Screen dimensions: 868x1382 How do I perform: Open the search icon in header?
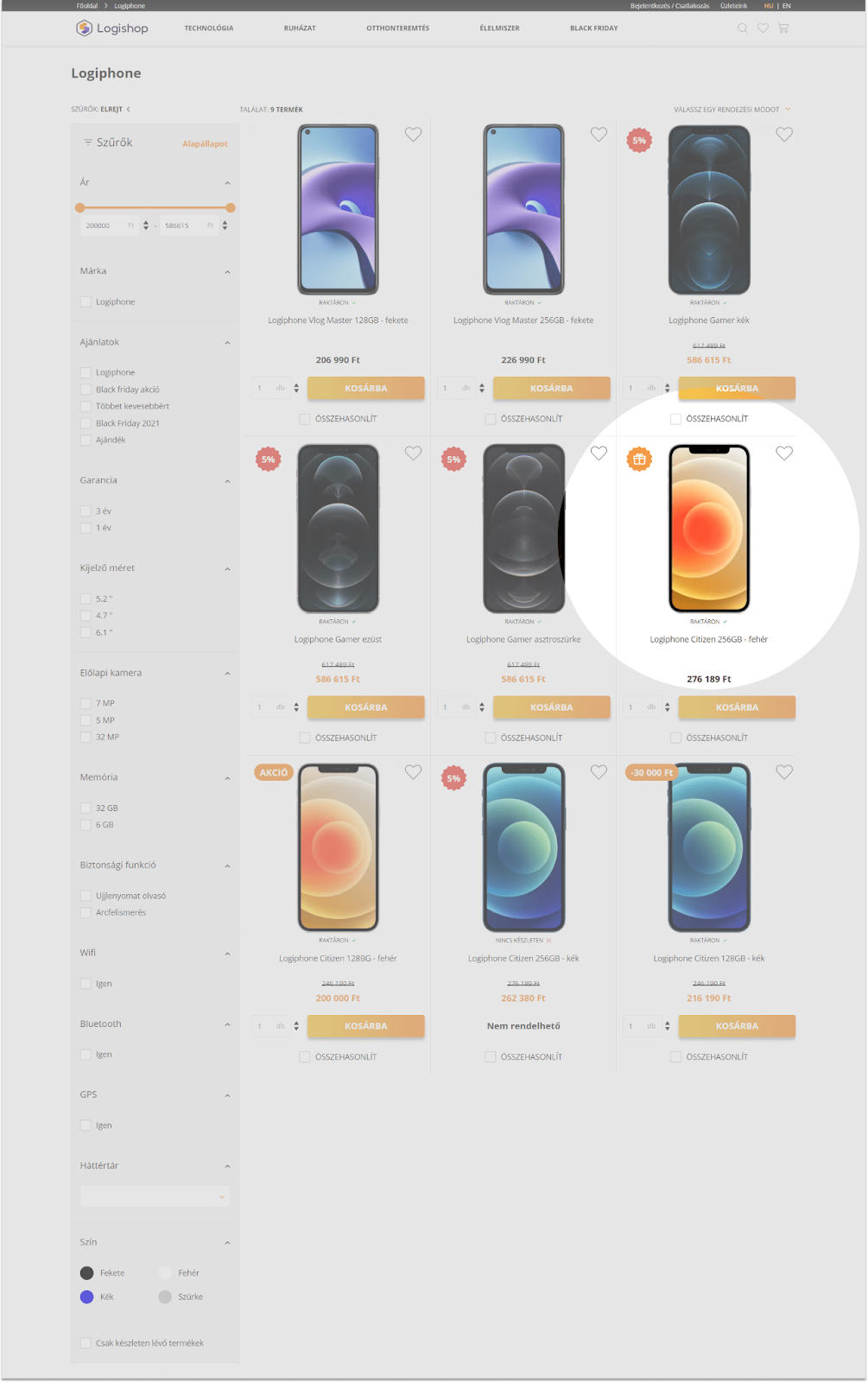[742, 29]
